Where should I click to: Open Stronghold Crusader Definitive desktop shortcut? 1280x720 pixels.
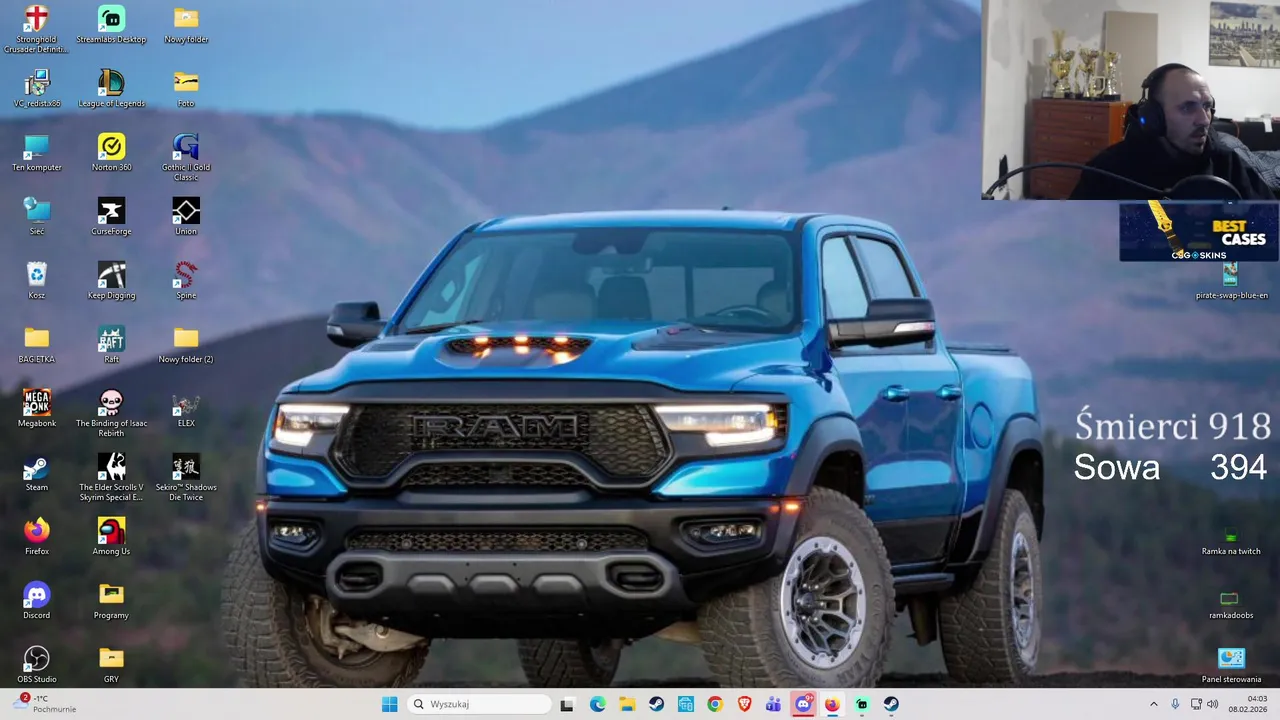pyautogui.click(x=37, y=28)
